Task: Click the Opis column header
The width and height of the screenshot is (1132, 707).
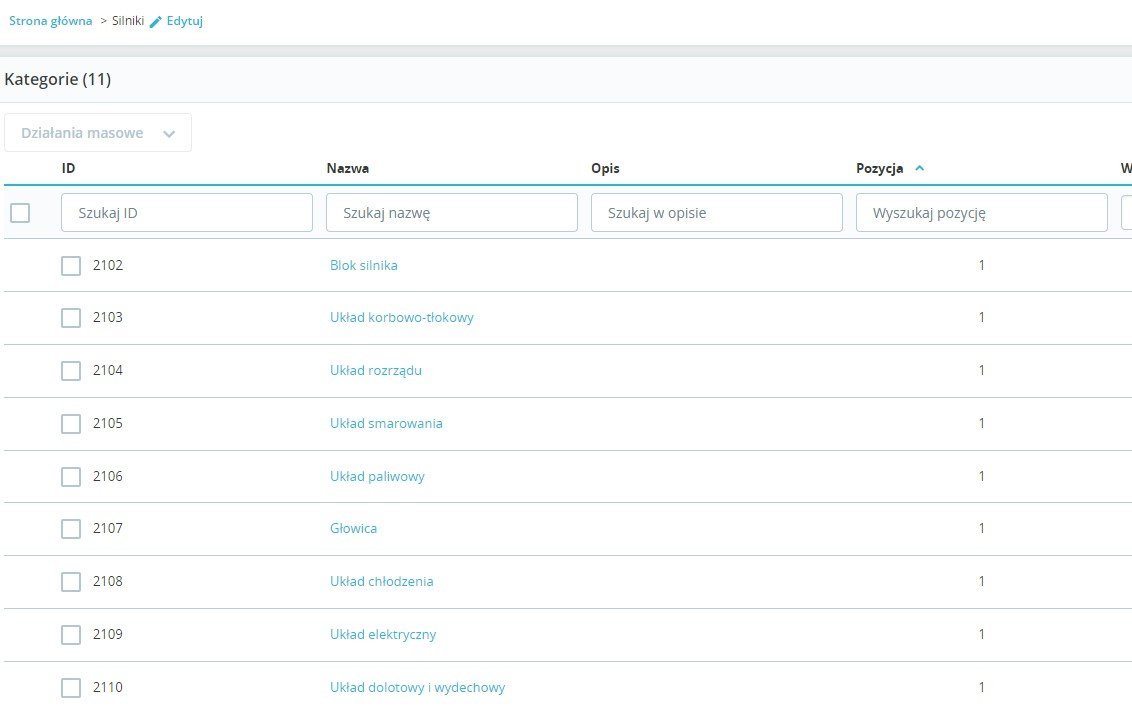Action: 605,168
